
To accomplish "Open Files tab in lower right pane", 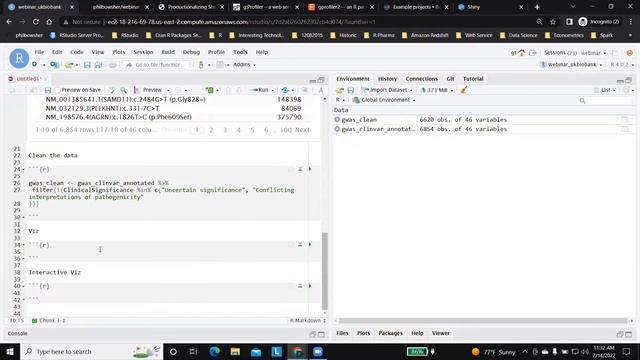I will pos(342,333).
